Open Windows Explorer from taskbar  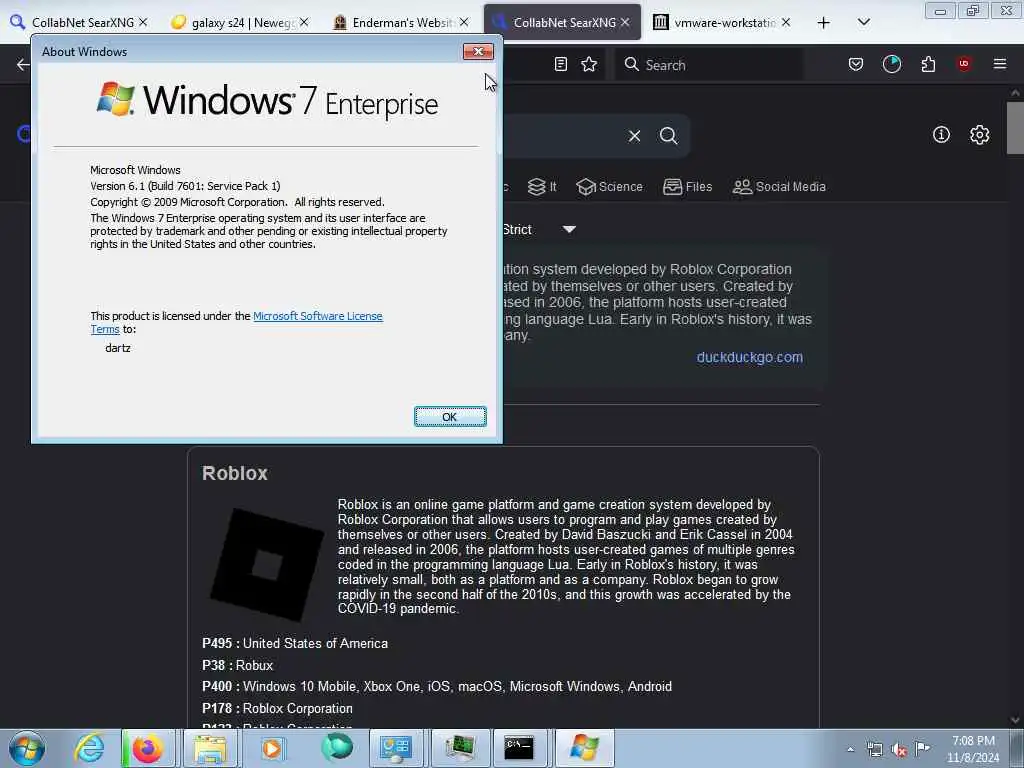tap(209, 748)
